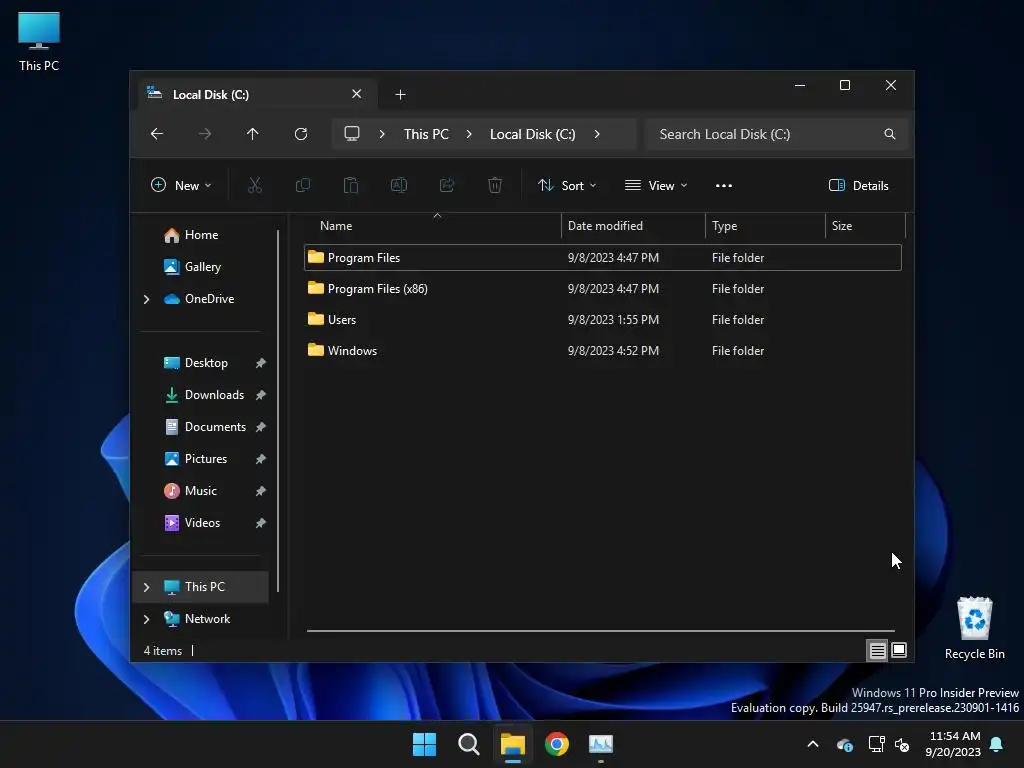
Task: Show hidden tray icons chevron
Action: (813, 744)
